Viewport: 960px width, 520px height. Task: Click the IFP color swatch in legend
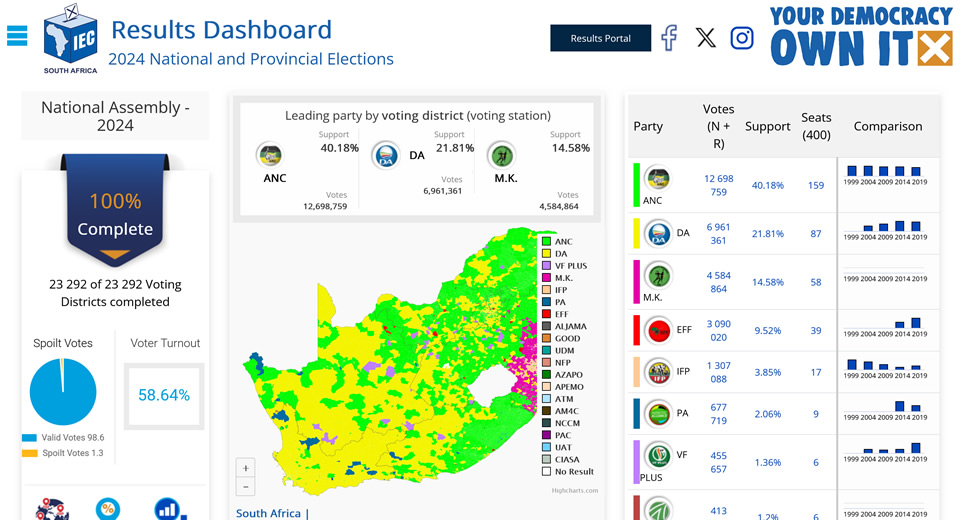546,290
